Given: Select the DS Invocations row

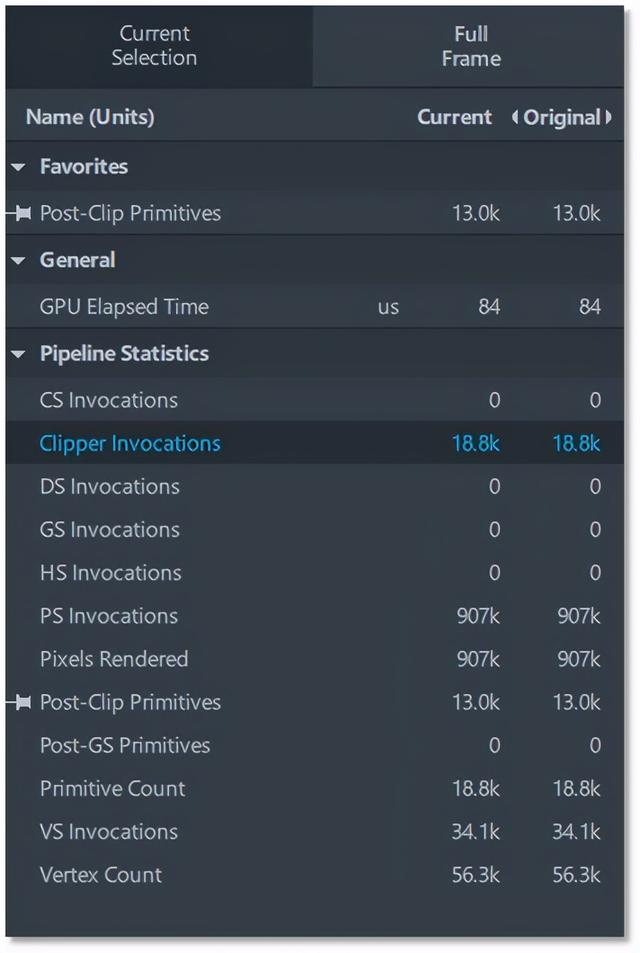Looking at the screenshot, I should 109,486.
